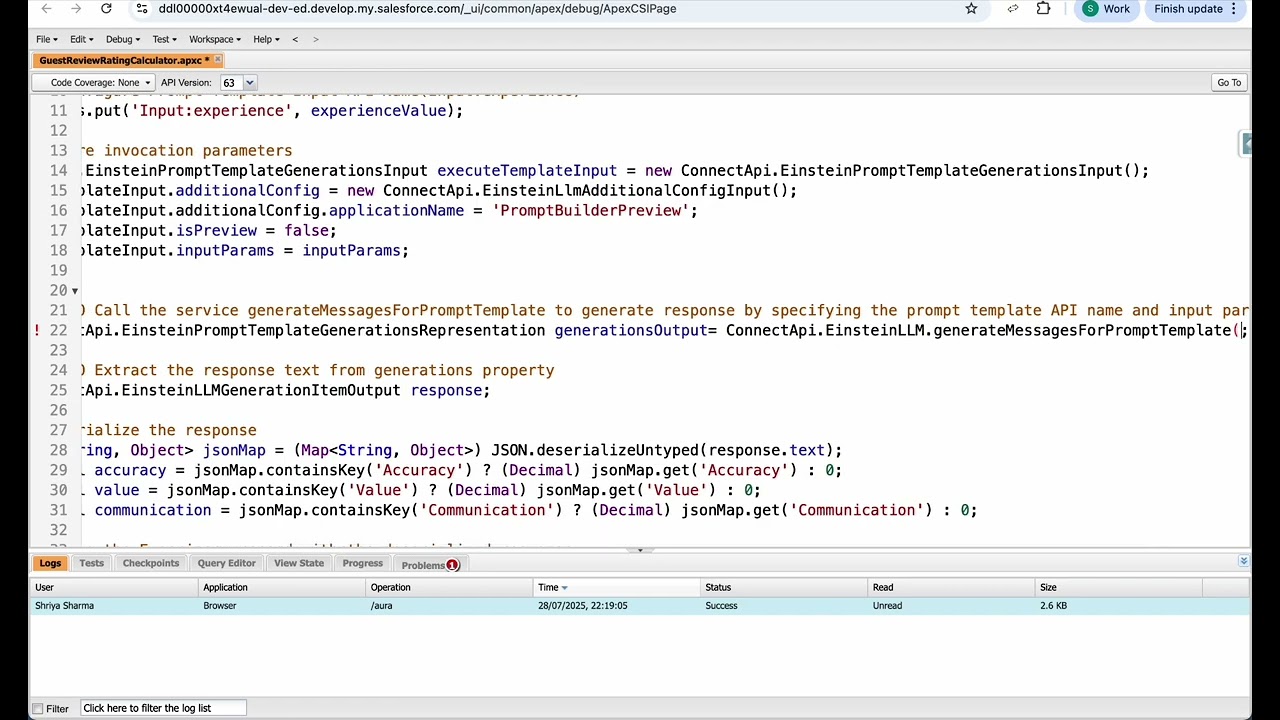
Task: Expand the side panel handle at the editor's right edge
Action: 1246,145
